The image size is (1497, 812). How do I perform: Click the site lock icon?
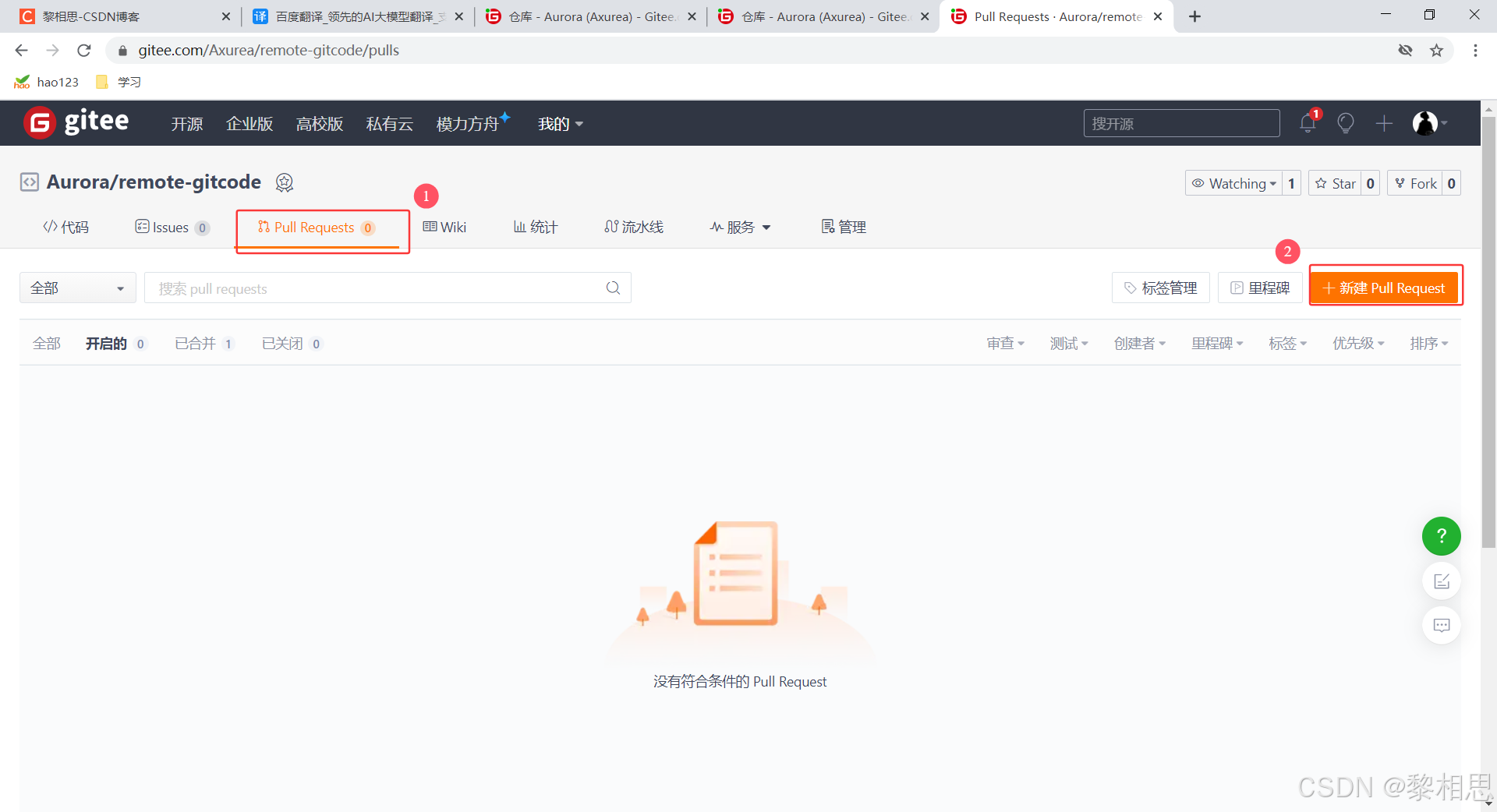click(122, 51)
